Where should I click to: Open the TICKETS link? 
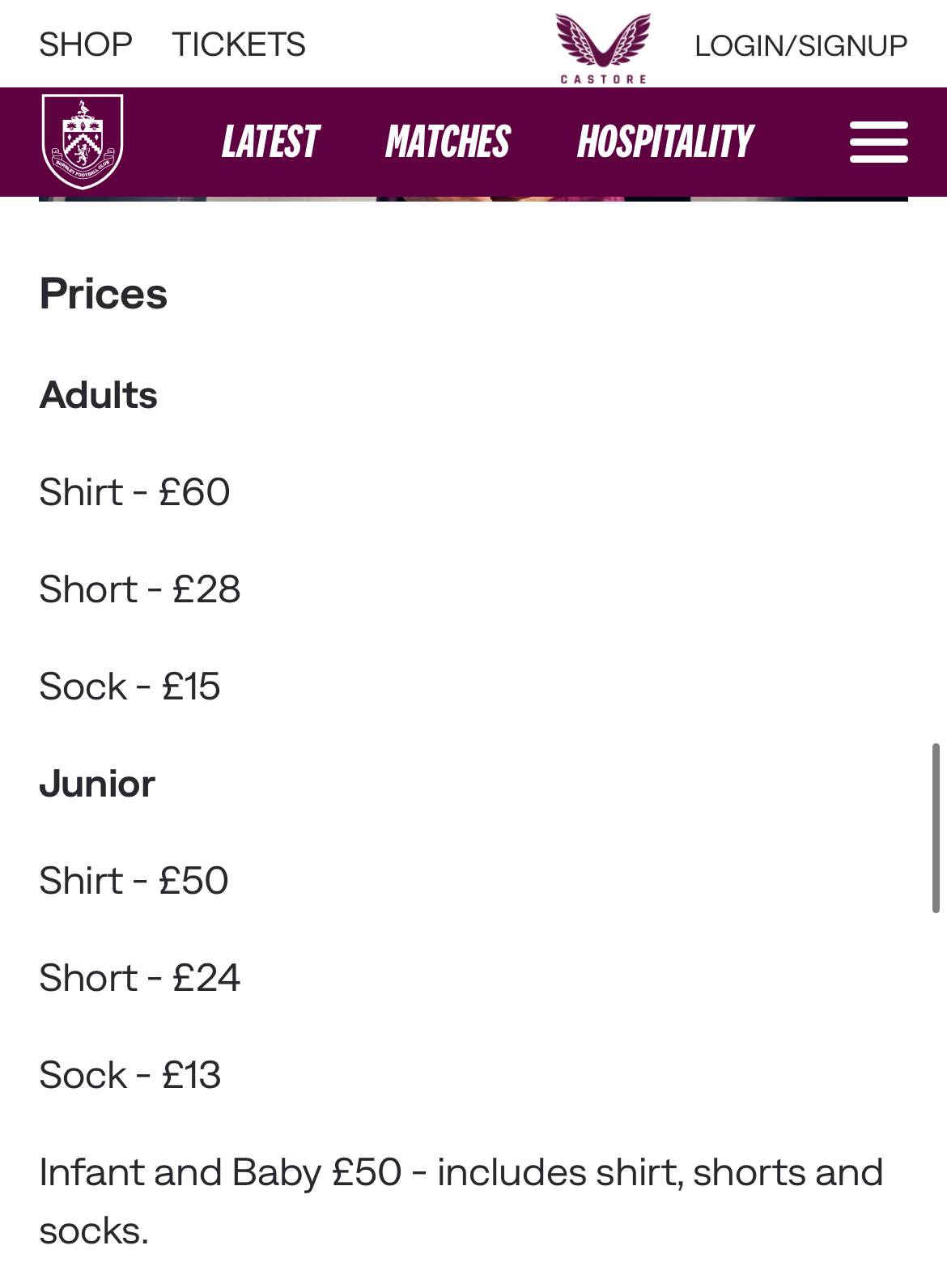point(239,45)
